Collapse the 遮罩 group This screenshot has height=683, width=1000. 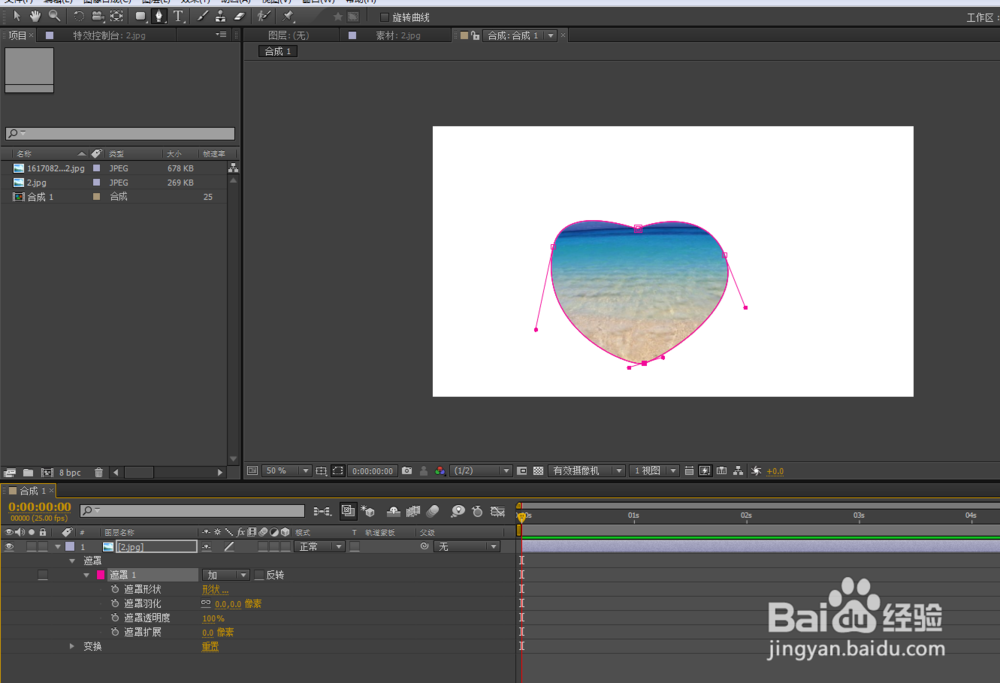(x=72, y=561)
